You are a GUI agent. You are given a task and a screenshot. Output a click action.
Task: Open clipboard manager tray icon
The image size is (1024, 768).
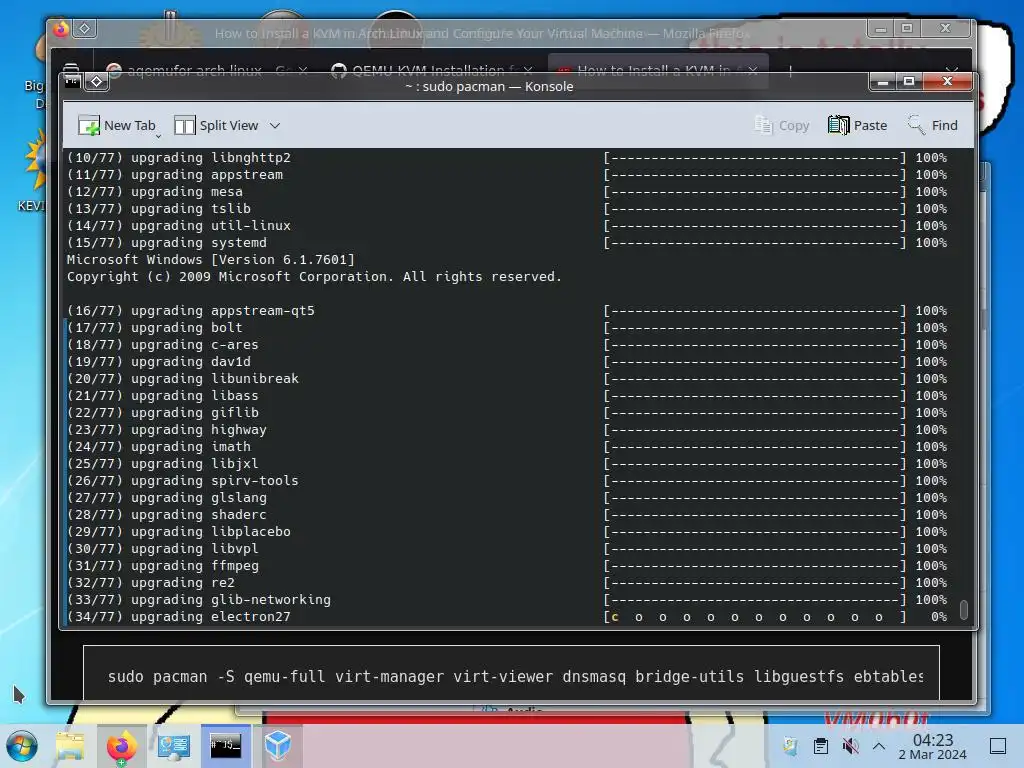coord(821,746)
